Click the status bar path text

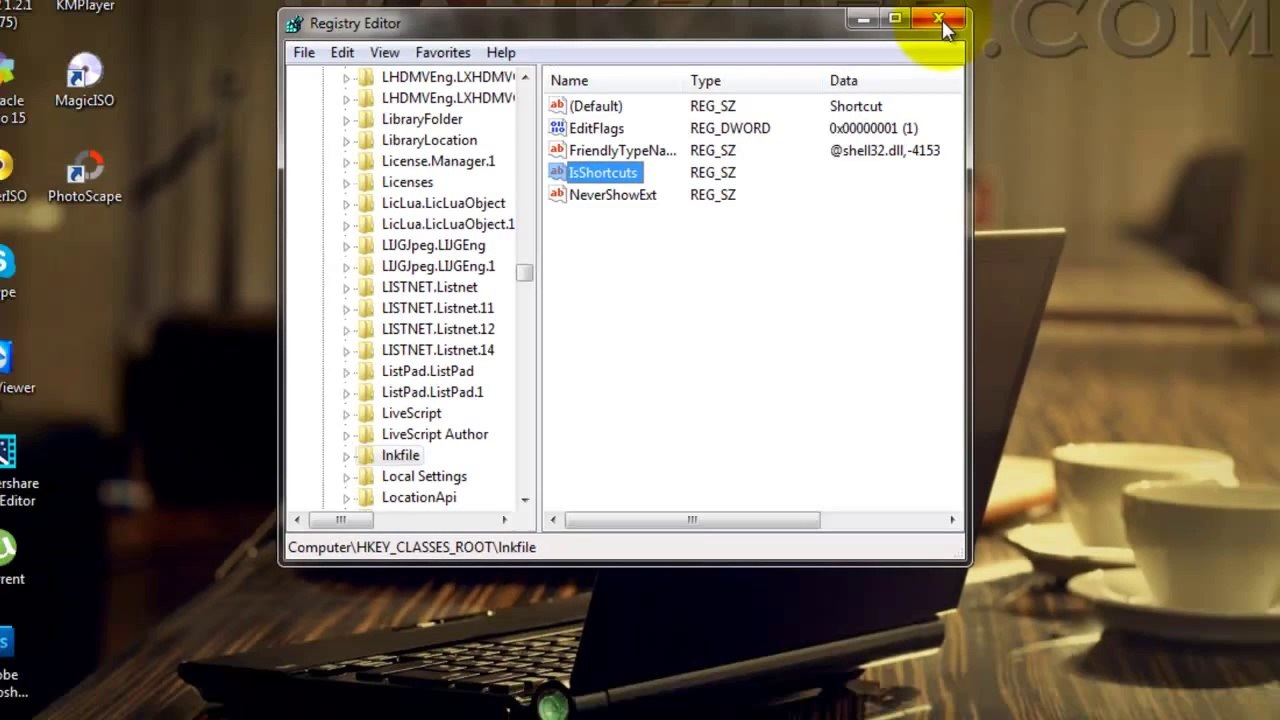point(412,547)
